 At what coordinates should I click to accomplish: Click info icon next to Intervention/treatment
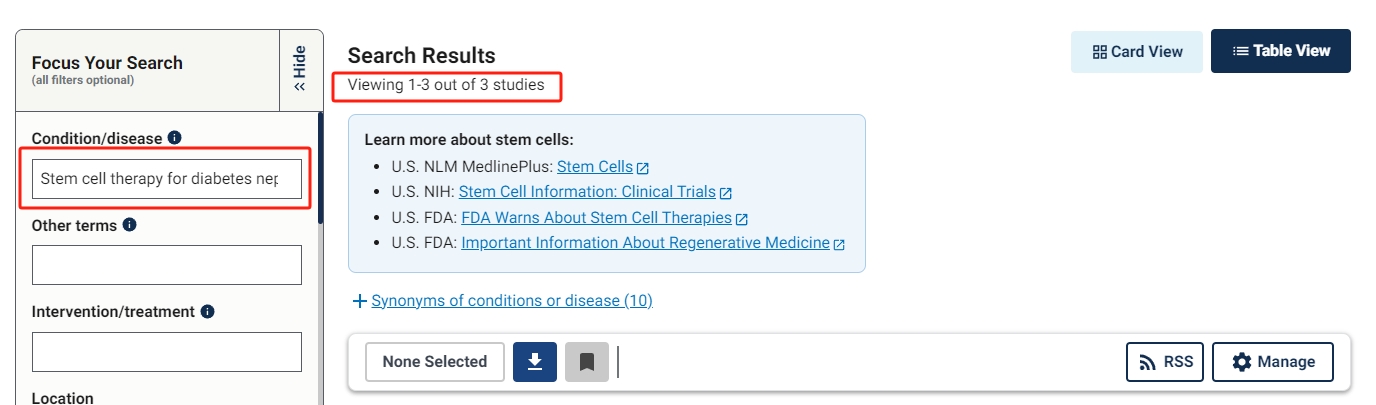(x=207, y=311)
